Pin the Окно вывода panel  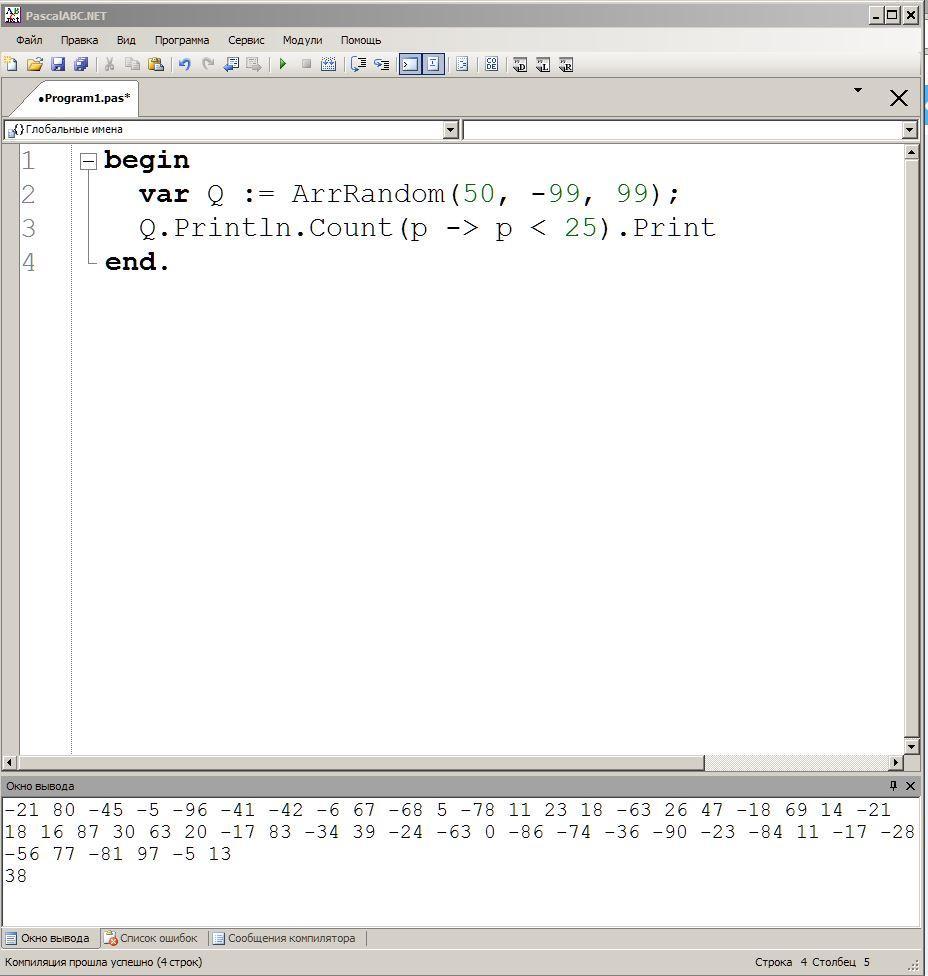pyautogui.click(x=893, y=786)
